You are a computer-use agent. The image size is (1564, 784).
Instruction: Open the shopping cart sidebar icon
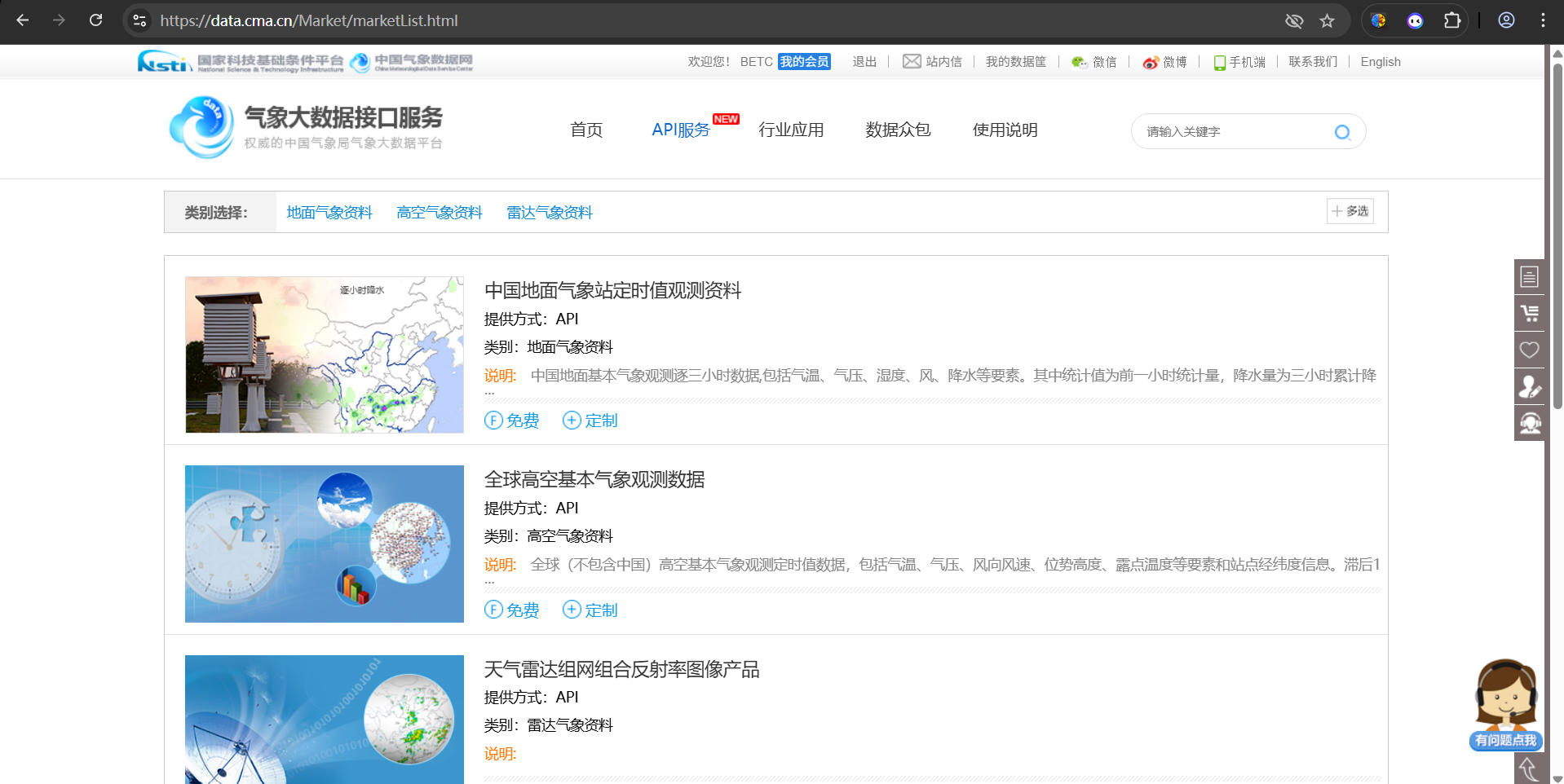pyautogui.click(x=1529, y=314)
